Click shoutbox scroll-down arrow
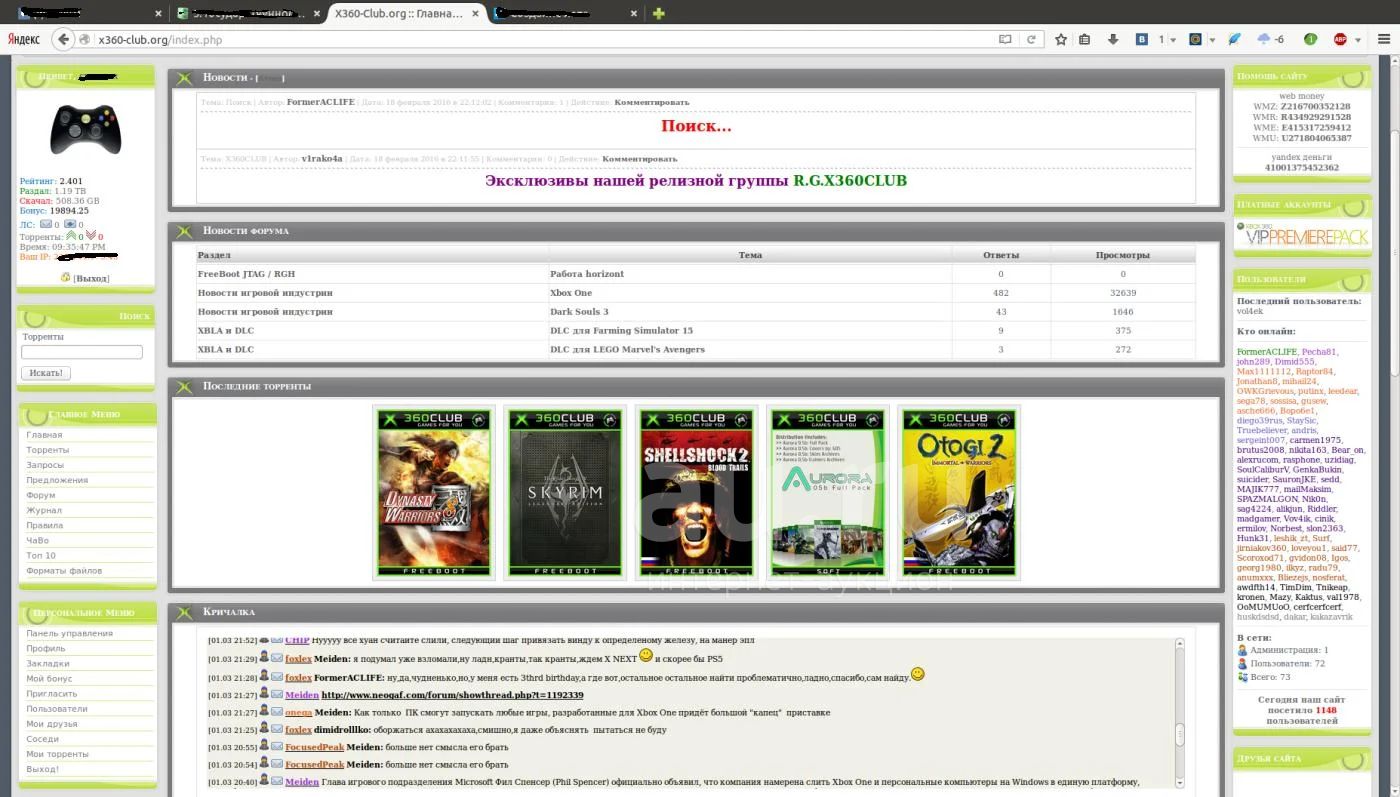1400x797 pixels. pos(1179,782)
